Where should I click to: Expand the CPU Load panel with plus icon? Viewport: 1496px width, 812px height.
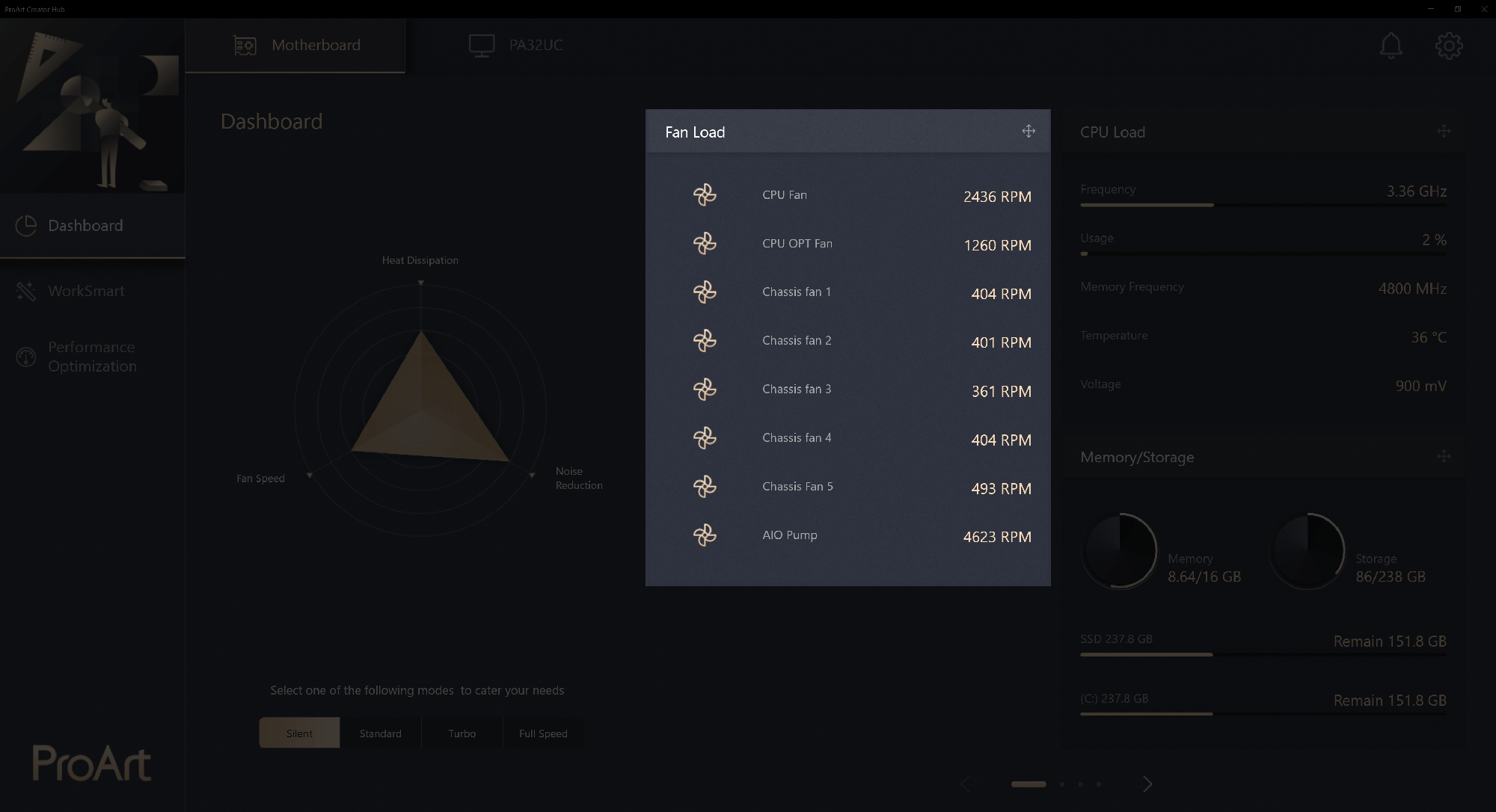click(1443, 131)
